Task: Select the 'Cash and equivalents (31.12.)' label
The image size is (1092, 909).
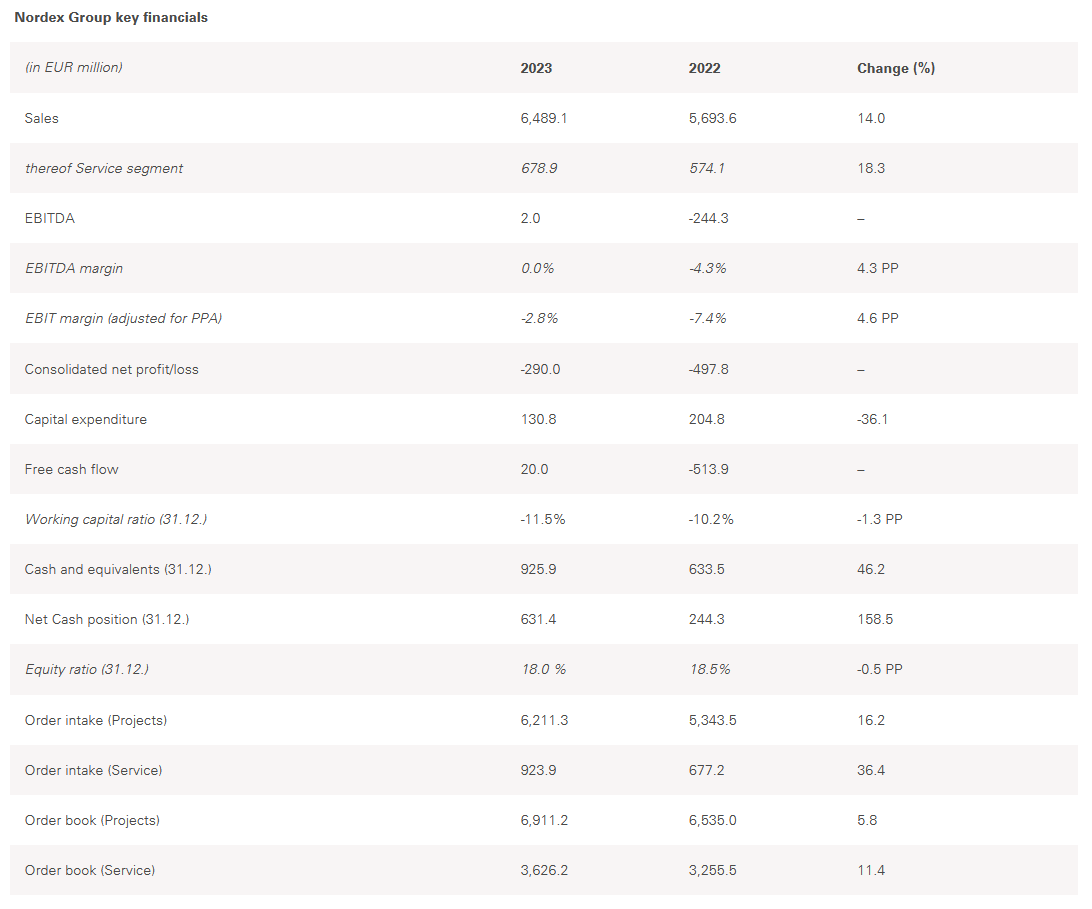Action: pyautogui.click(x=118, y=569)
